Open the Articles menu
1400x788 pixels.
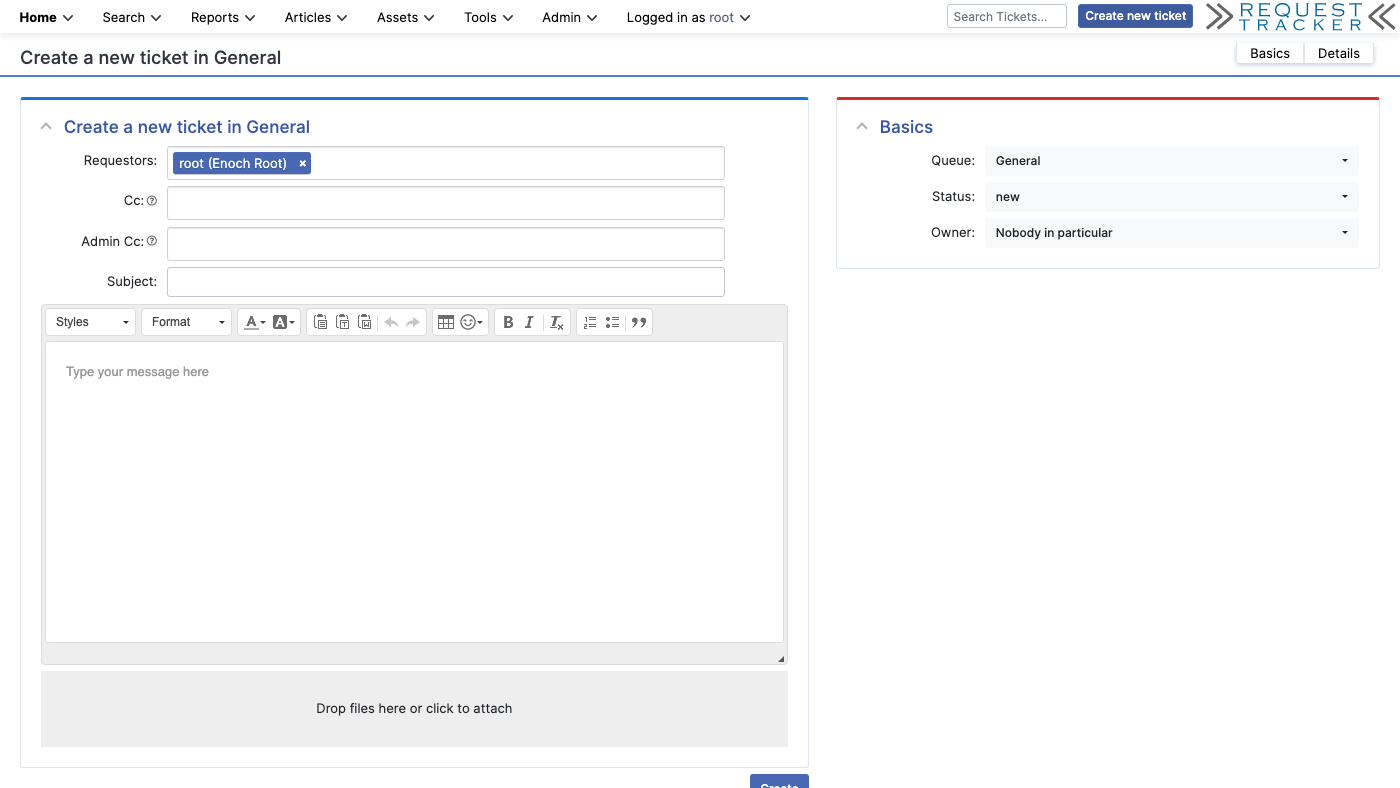[316, 17]
